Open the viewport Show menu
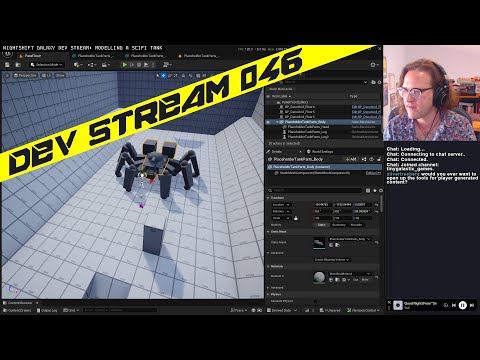Screen dimensions: 480x360 coord(60,76)
